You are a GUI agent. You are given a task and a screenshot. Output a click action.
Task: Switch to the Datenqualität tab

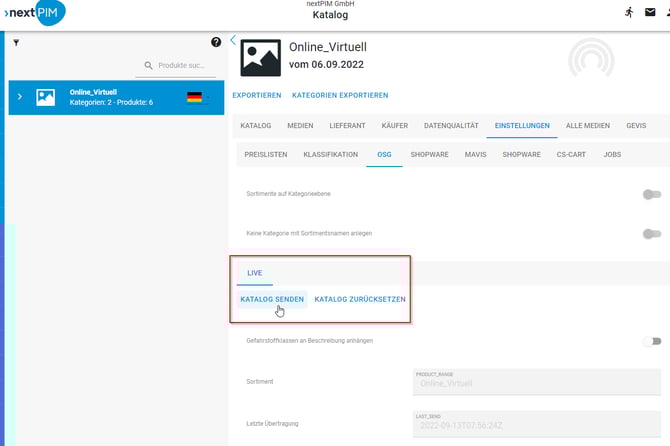452,126
